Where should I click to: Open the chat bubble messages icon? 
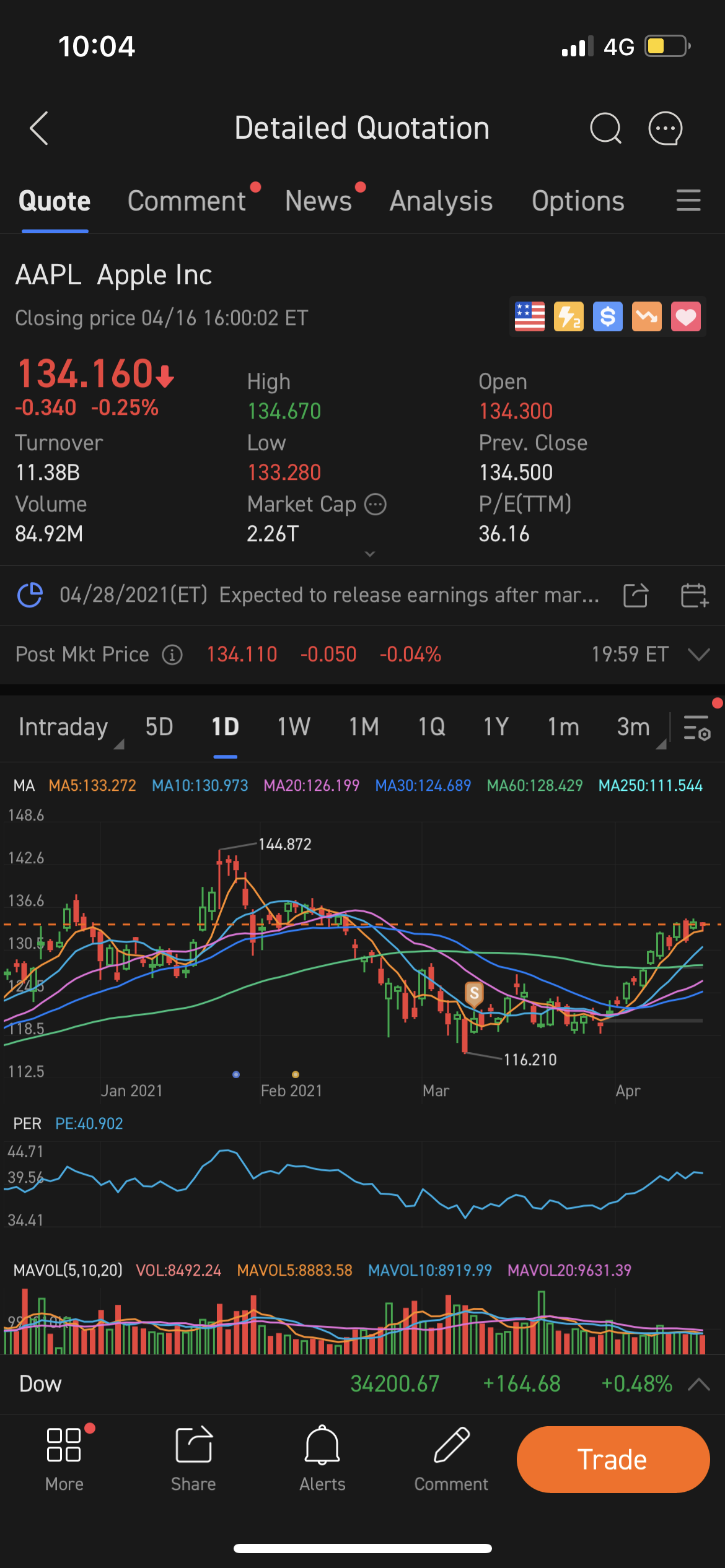(666, 128)
